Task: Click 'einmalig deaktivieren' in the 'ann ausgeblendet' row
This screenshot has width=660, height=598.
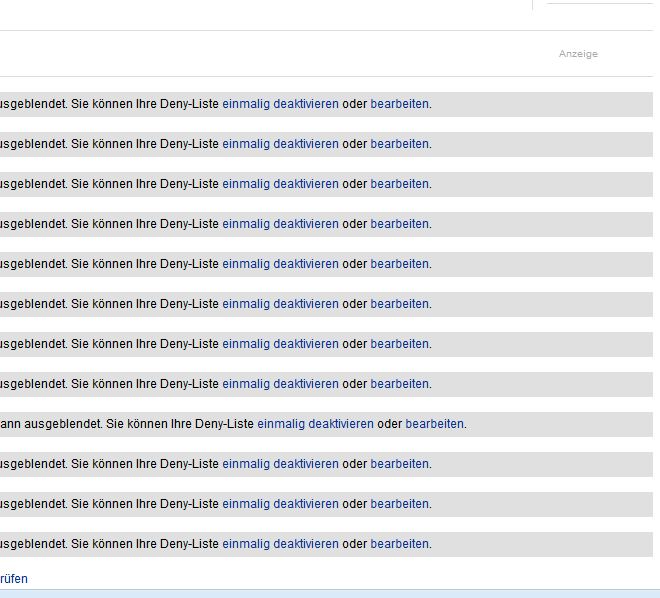Action: (315, 424)
